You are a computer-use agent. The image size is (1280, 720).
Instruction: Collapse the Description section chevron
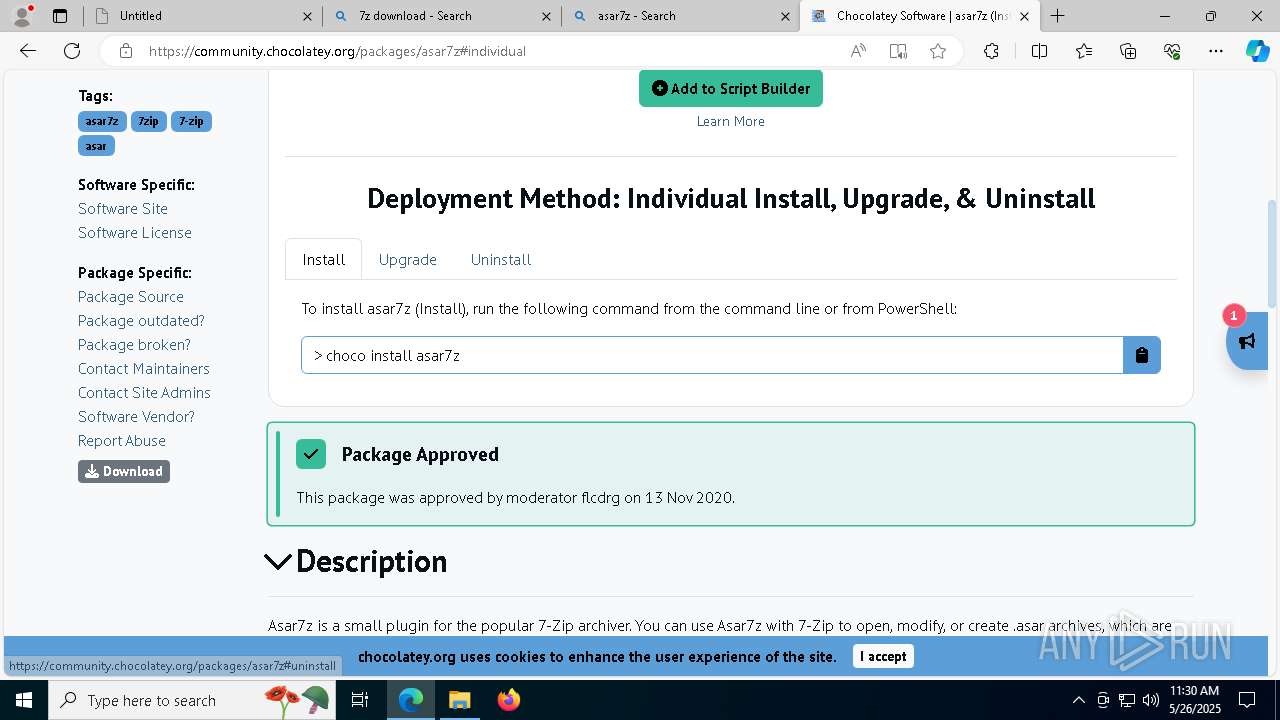[x=278, y=562]
